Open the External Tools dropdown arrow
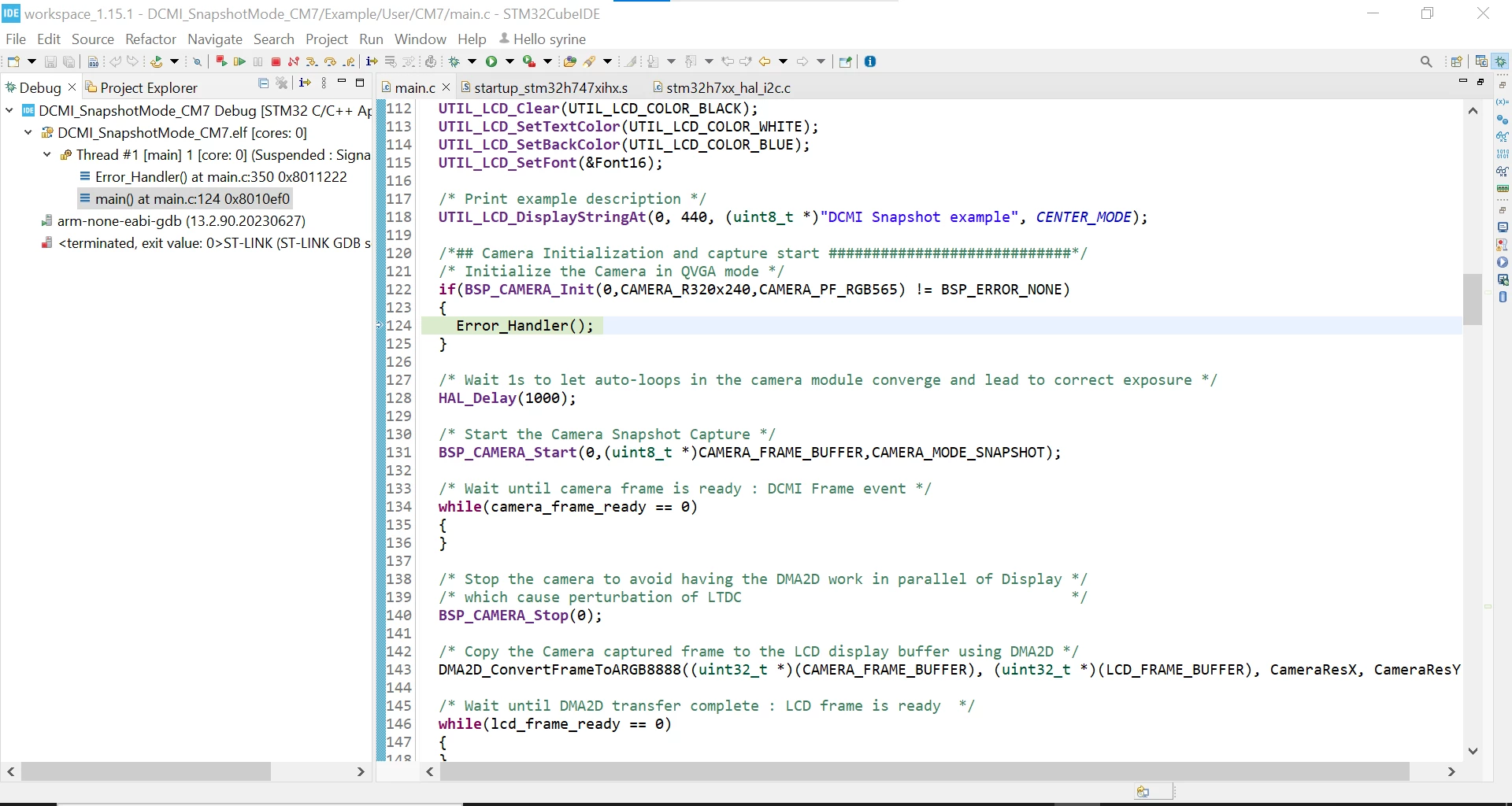Viewport: 1512px width, 806px height. click(547, 61)
